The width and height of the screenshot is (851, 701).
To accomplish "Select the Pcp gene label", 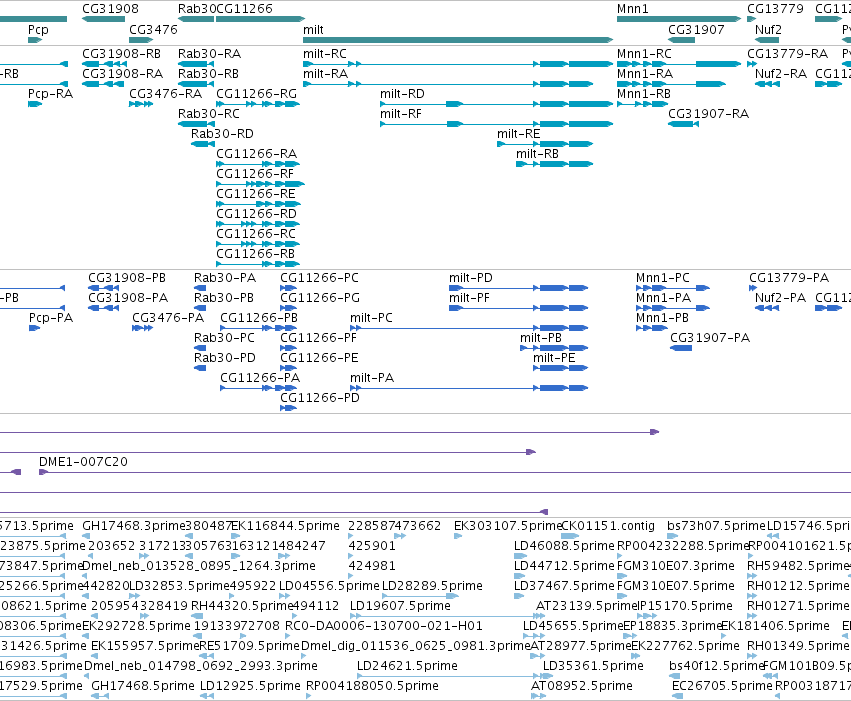I will (38, 30).
